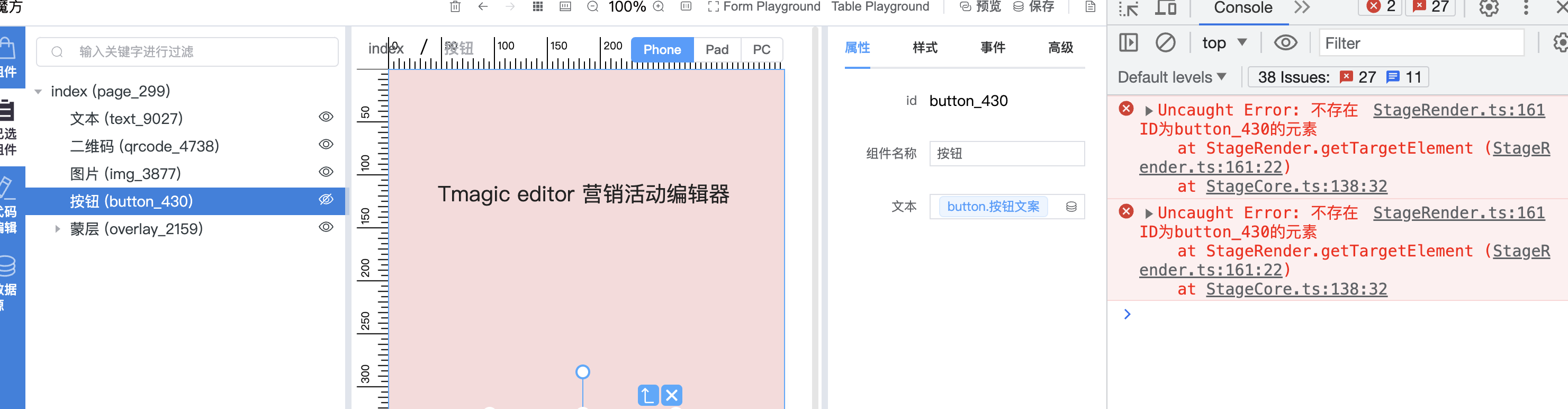
Task: Open first error's StageRender.ts:161 link
Action: [x=1458, y=110]
